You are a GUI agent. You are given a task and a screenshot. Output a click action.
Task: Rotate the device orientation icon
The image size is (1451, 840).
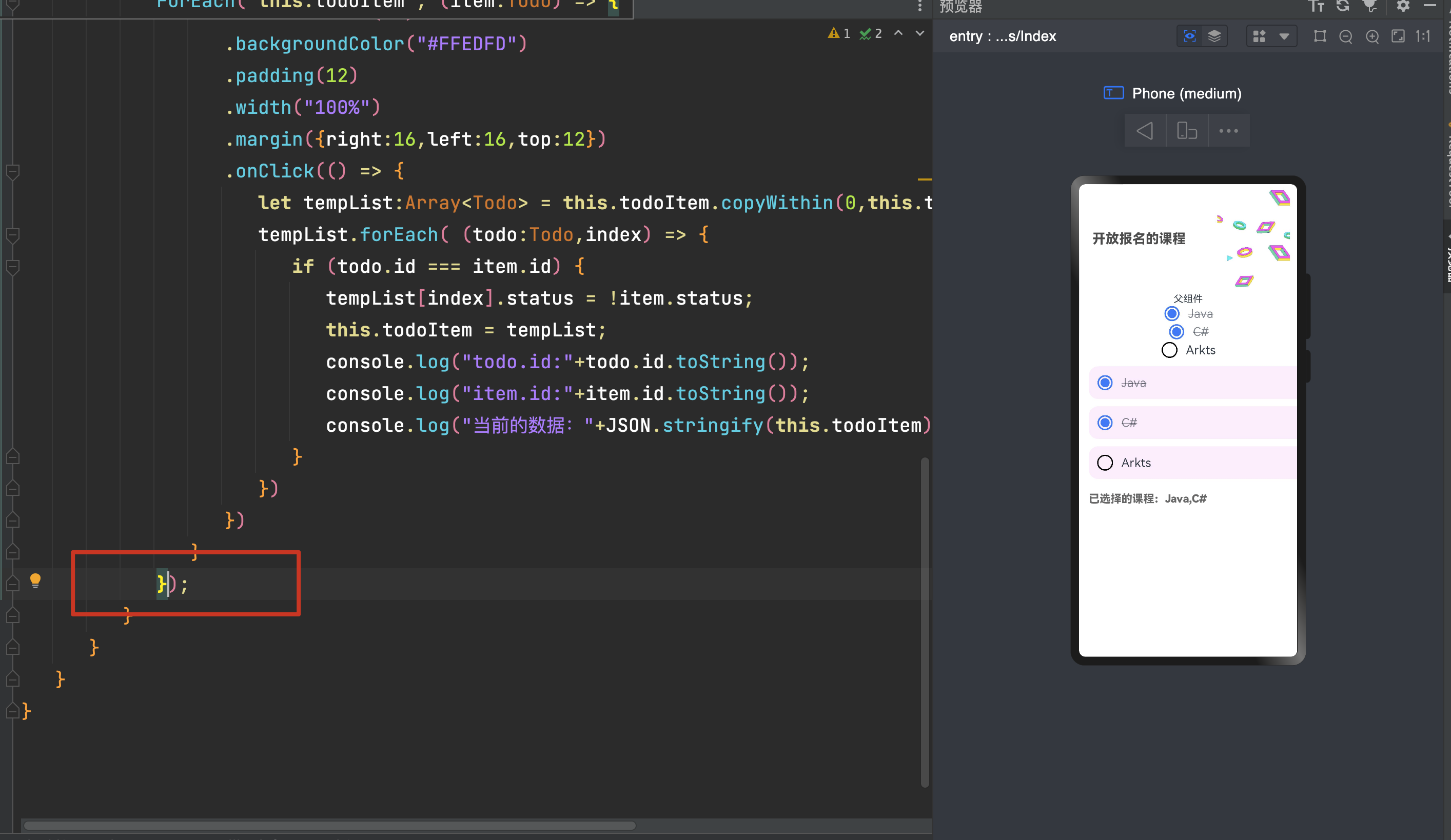coord(1187,131)
